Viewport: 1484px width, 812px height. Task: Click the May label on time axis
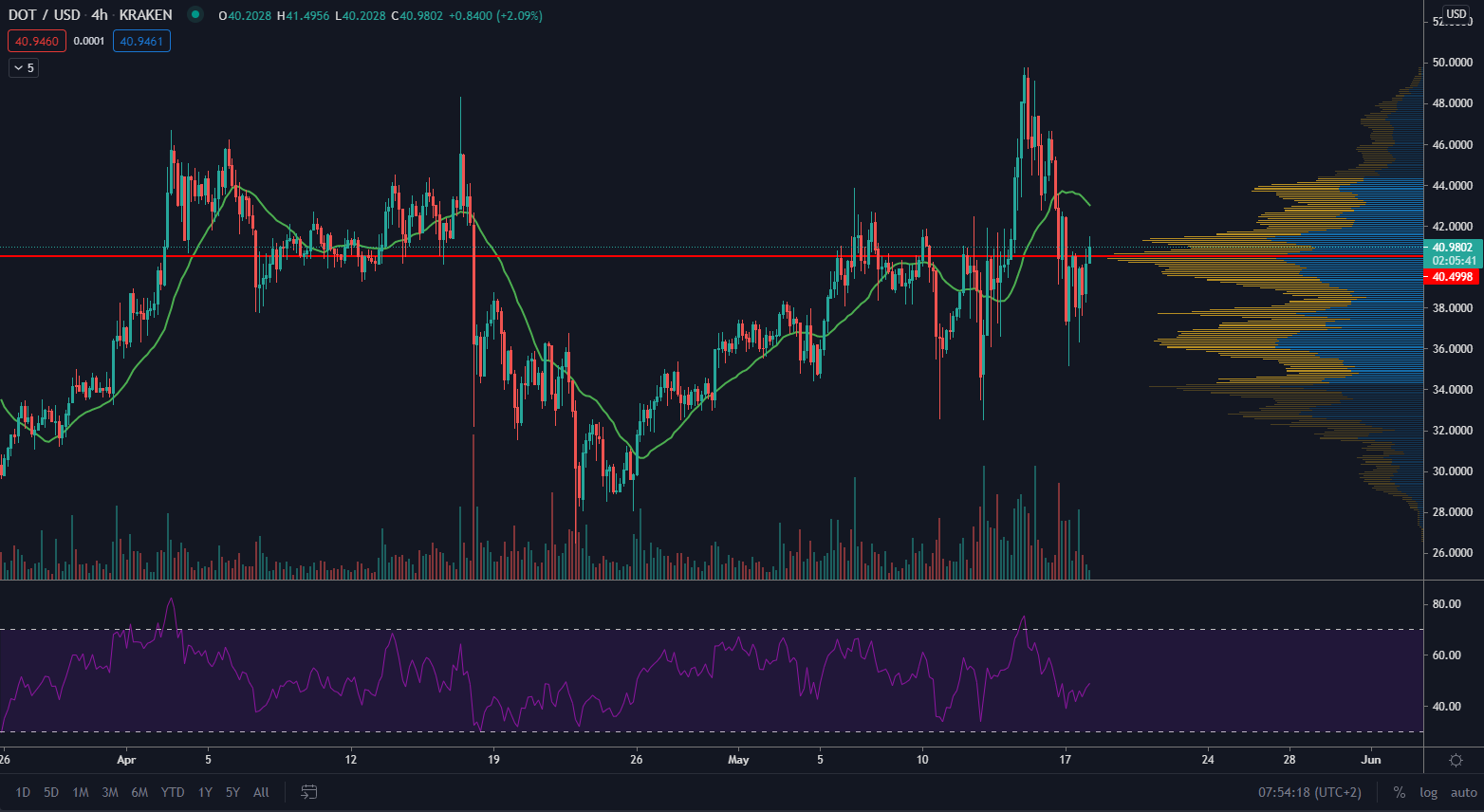click(x=738, y=760)
